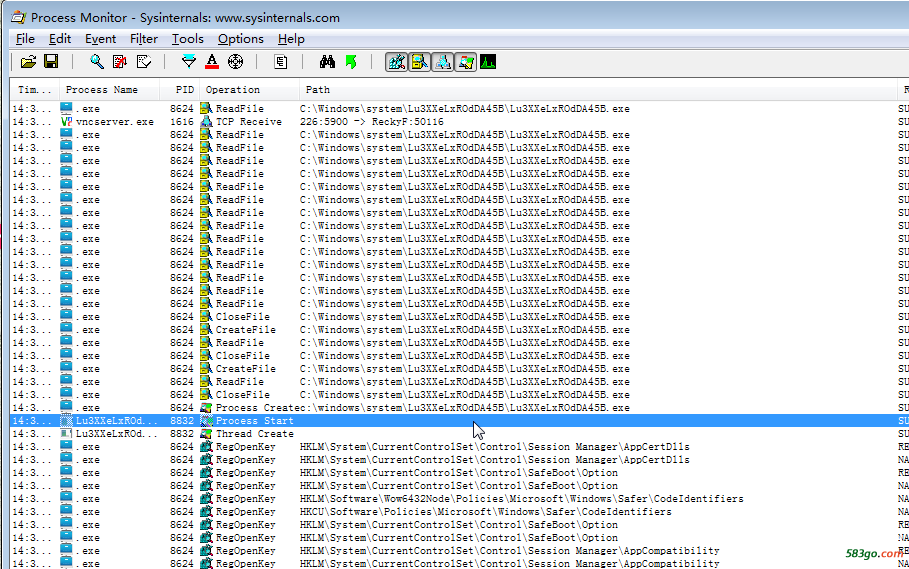Image resolution: width=909 pixels, height=569 pixels.
Task: Click the Process Monitor title bar icon
Action: 19,17
